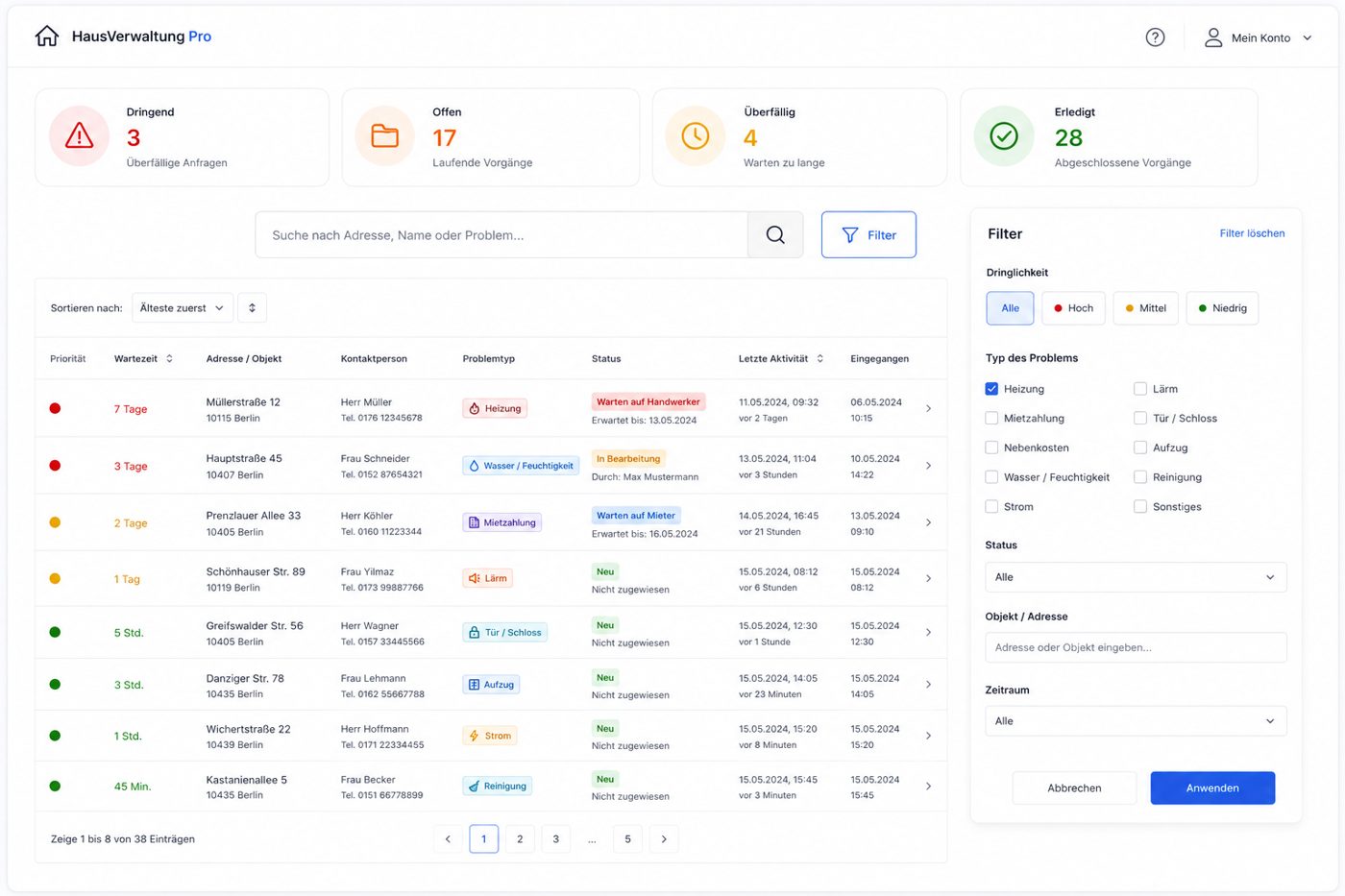Click the Strom tag in Wichertstraße row

point(490,736)
